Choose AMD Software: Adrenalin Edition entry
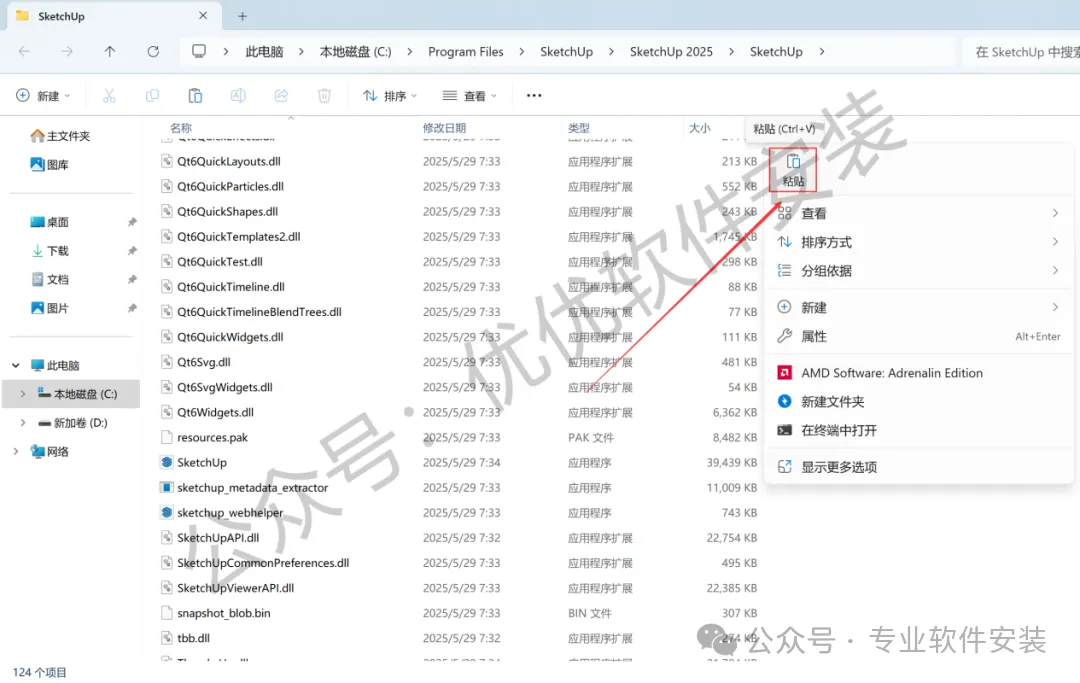Viewport: 1080px width, 683px height. [x=918, y=373]
